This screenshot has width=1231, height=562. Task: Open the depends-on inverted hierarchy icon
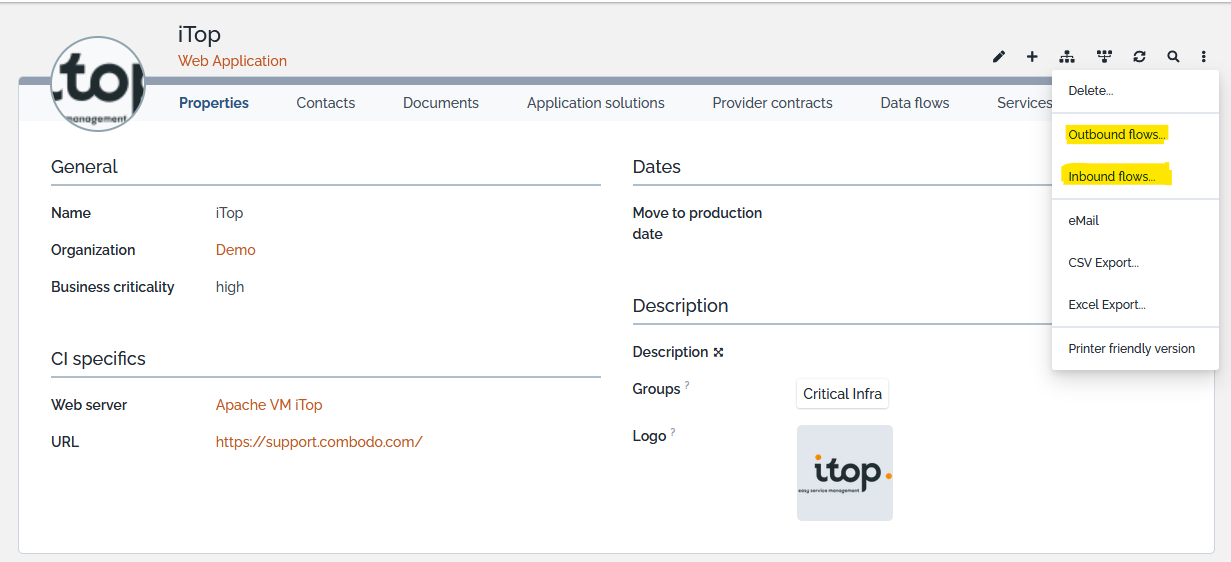click(x=1104, y=57)
